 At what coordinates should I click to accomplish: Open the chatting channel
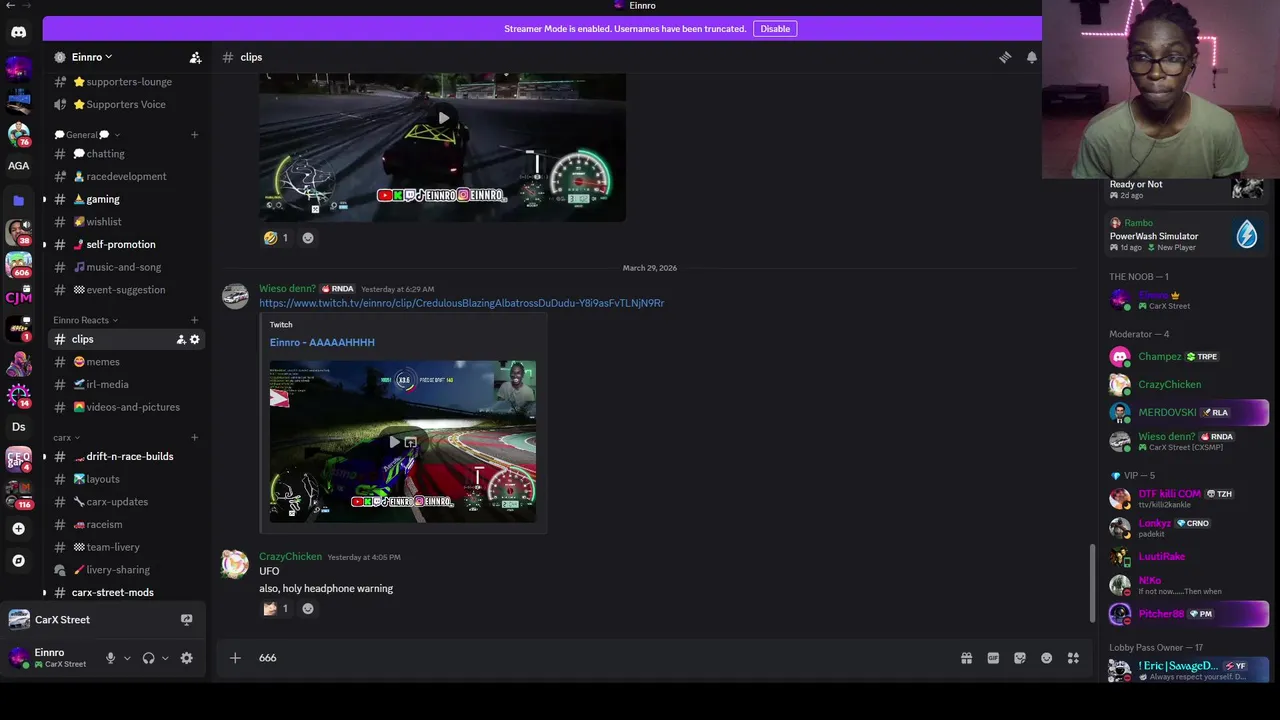click(x=126, y=154)
